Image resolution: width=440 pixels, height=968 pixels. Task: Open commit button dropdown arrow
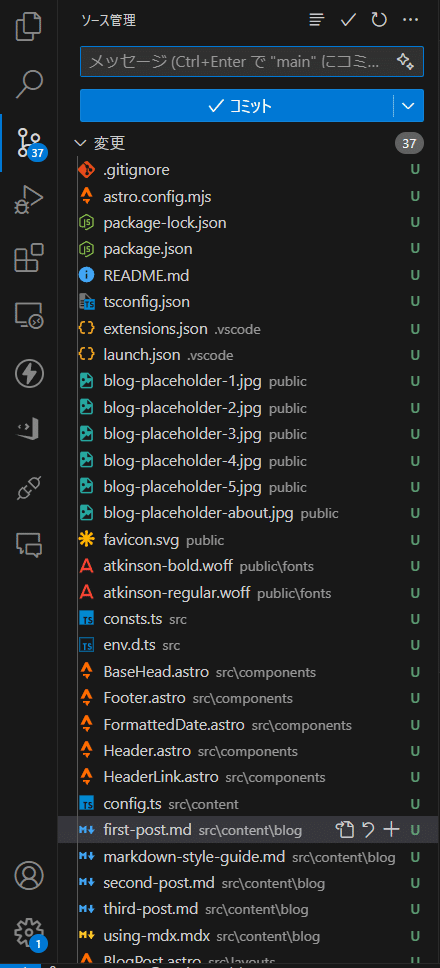coord(409,106)
